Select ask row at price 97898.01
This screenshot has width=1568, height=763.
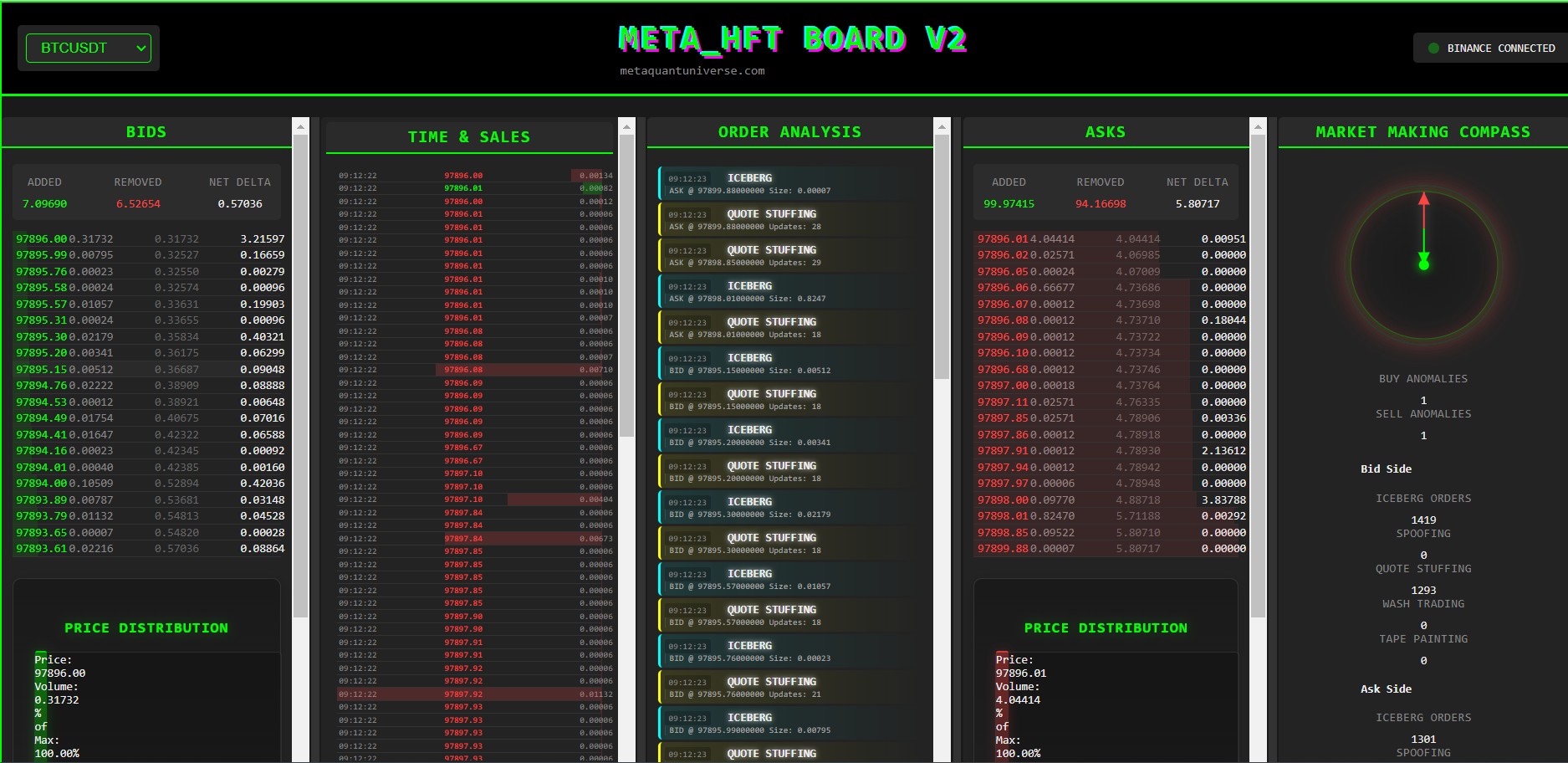click(x=1111, y=516)
